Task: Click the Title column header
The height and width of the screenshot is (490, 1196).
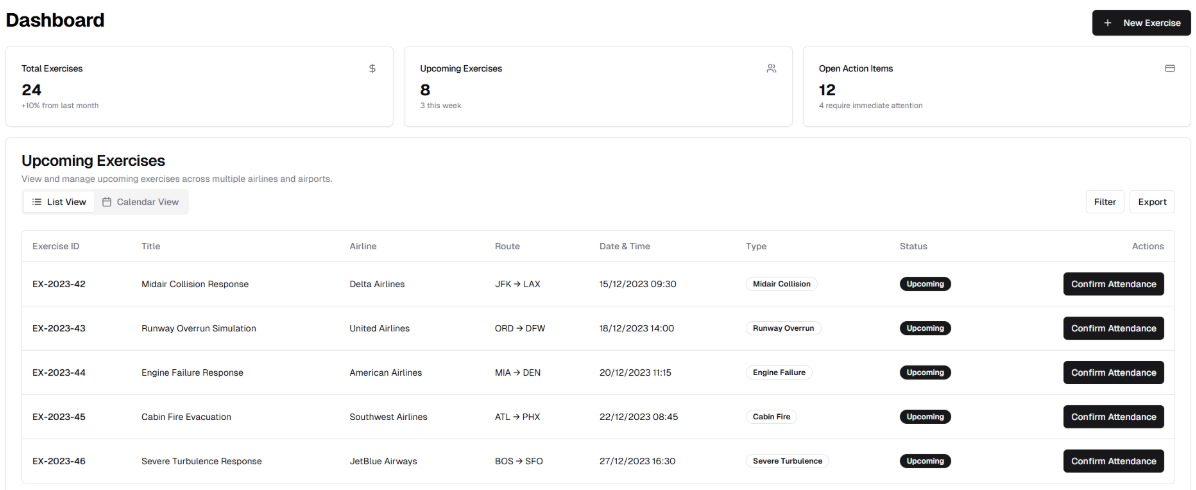Action: coord(151,246)
